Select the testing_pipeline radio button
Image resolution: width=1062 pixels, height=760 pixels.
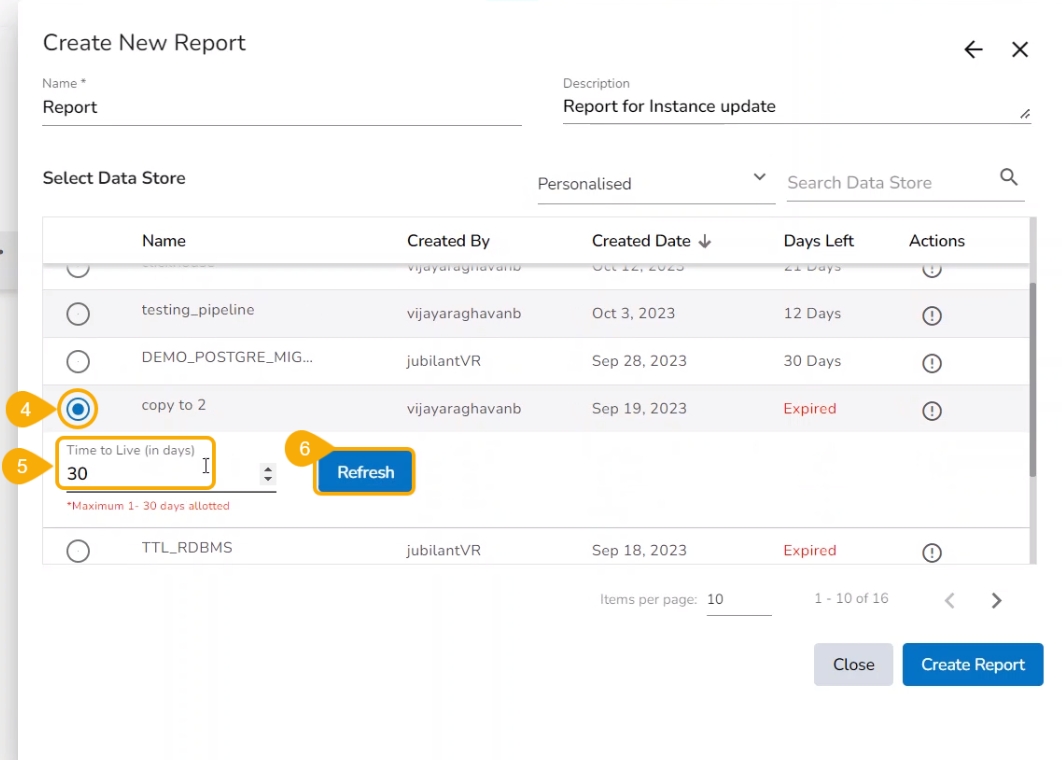78,314
